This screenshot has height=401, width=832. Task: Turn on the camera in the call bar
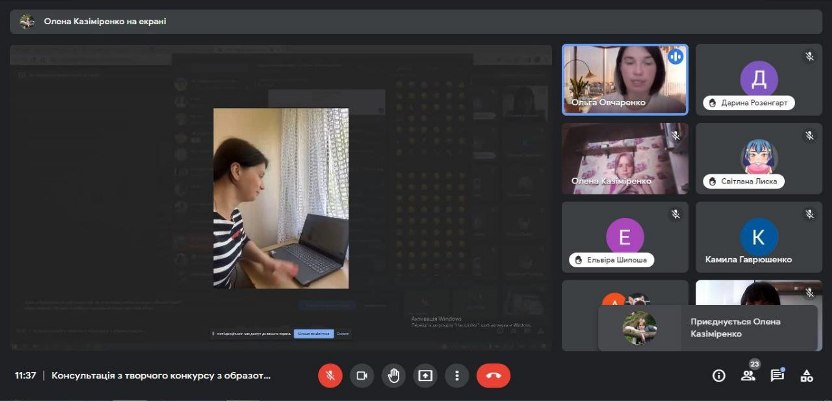362,376
